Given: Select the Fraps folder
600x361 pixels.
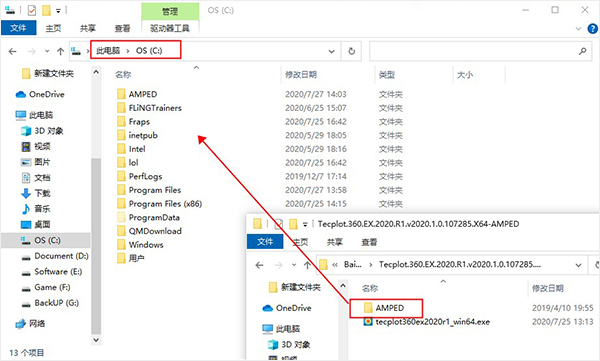Looking at the screenshot, I should (x=133, y=122).
